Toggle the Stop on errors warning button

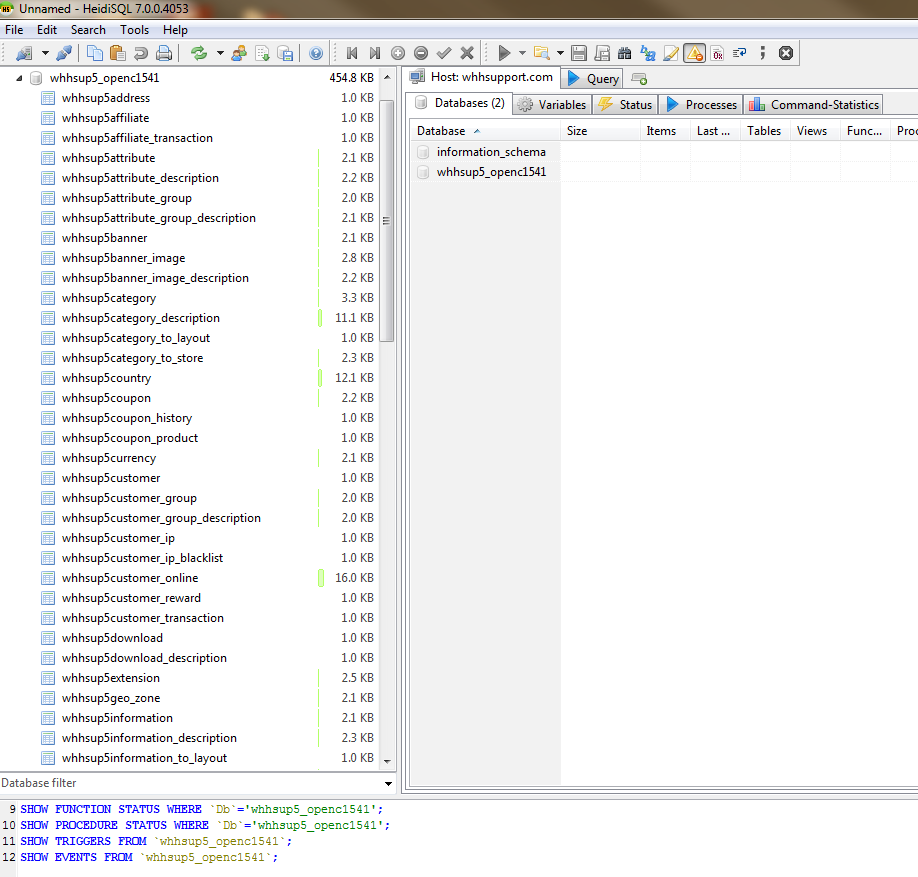point(694,53)
